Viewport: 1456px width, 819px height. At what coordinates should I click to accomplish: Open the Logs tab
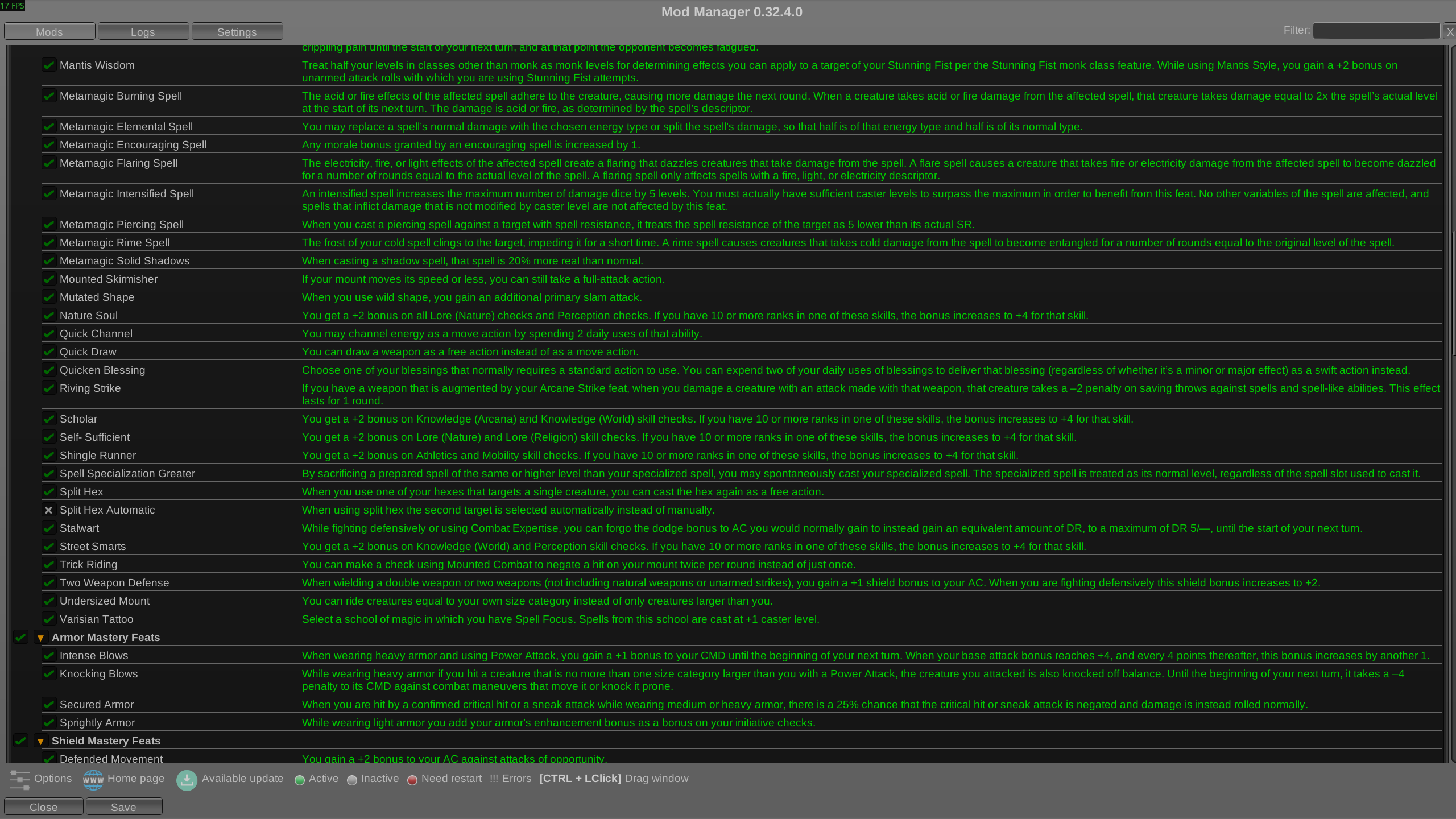click(x=143, y=32)
